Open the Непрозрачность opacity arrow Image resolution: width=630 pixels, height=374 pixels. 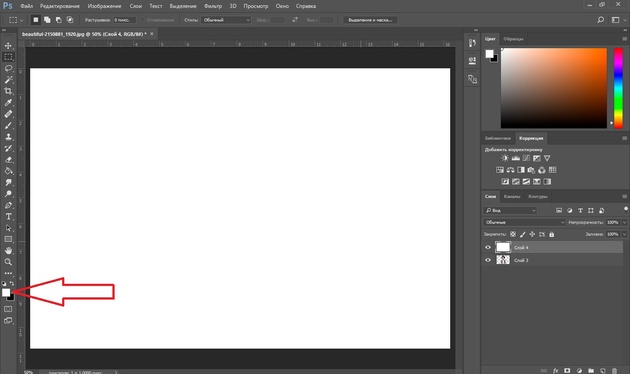624,222
